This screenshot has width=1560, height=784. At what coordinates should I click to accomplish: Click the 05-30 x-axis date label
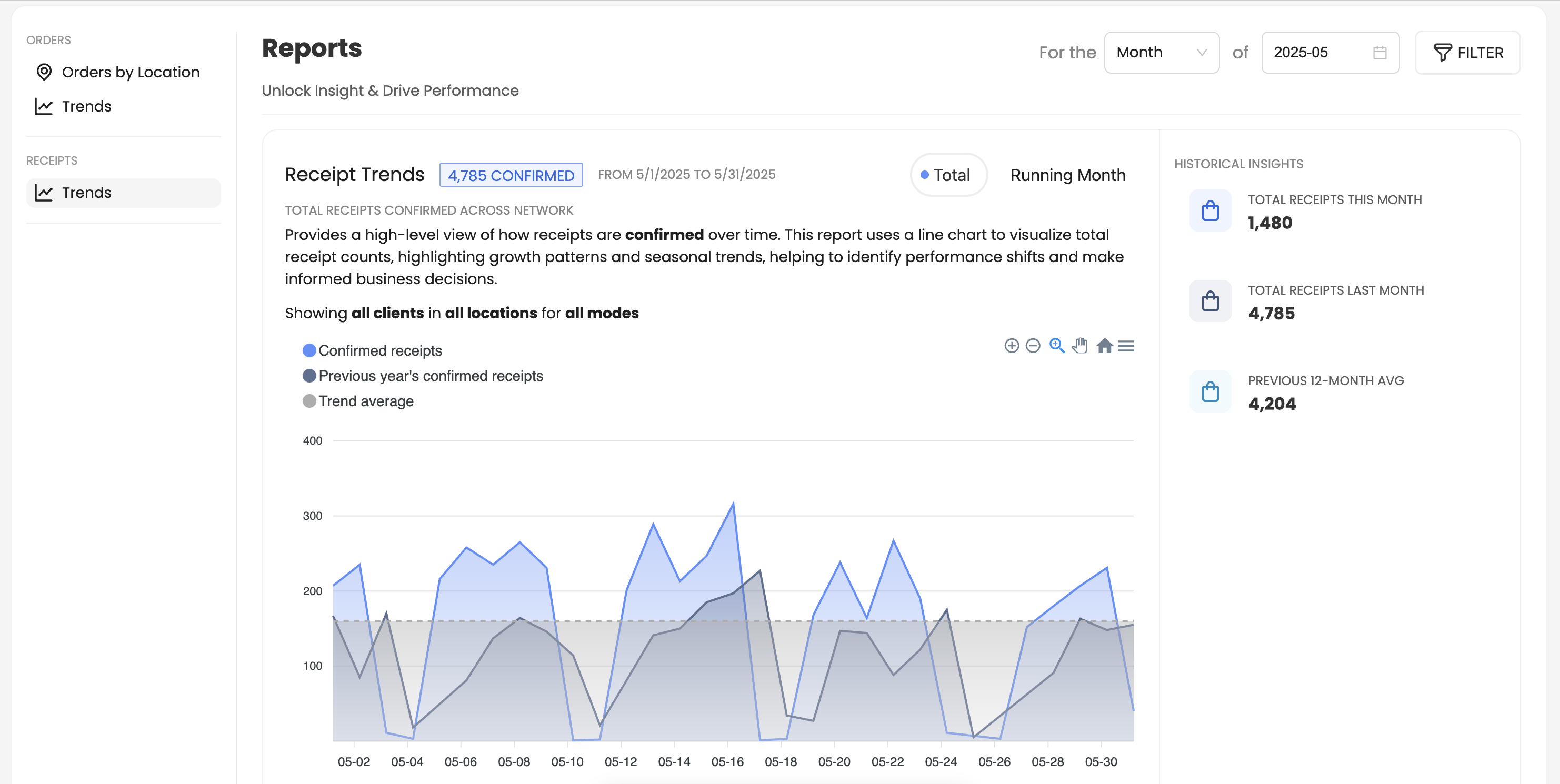1101,761
